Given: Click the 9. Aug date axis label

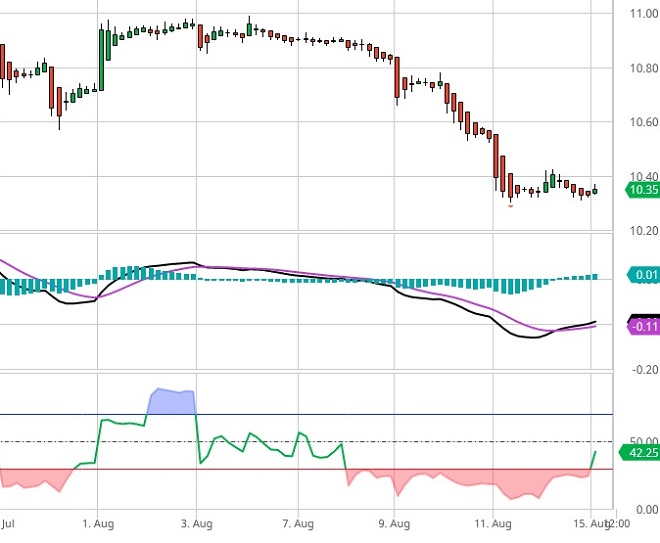Looking at the screenshot, I should tap(394, 524).
